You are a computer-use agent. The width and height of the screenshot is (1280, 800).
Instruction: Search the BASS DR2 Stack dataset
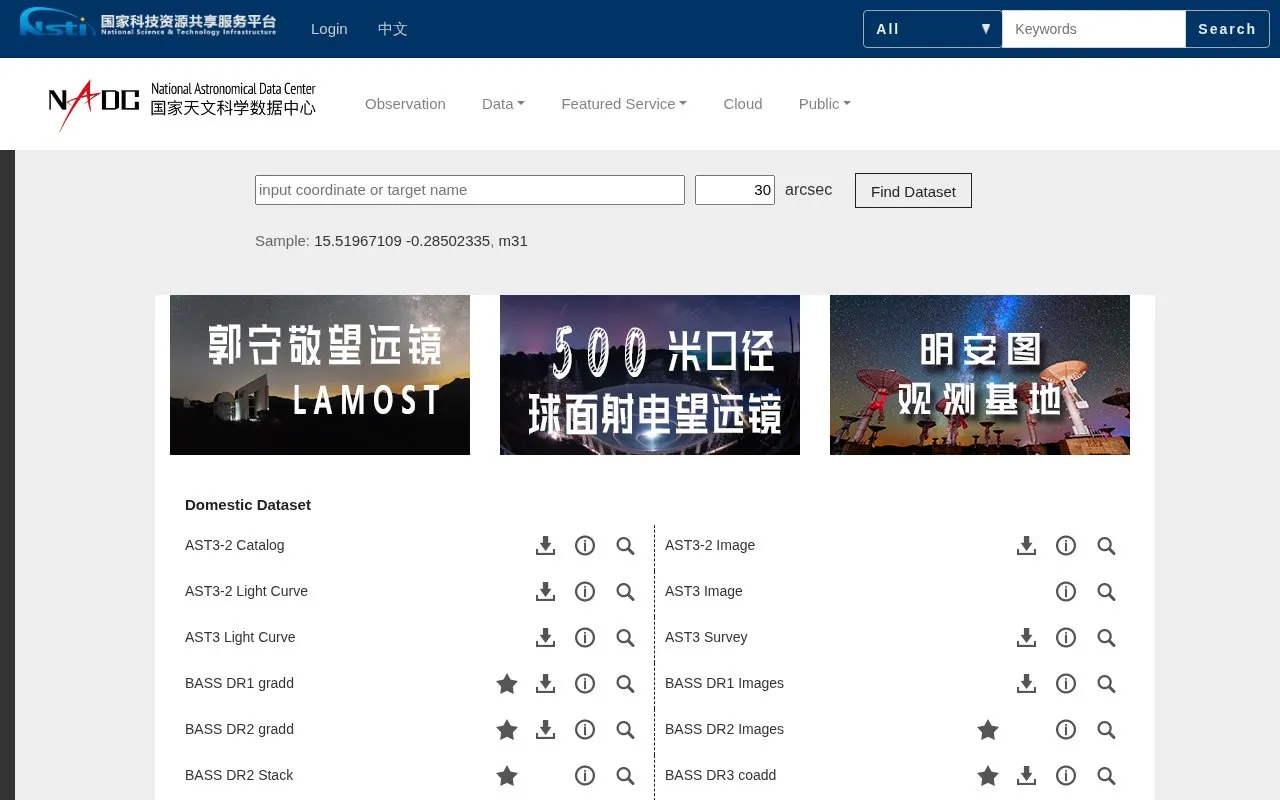coord(625,775)
